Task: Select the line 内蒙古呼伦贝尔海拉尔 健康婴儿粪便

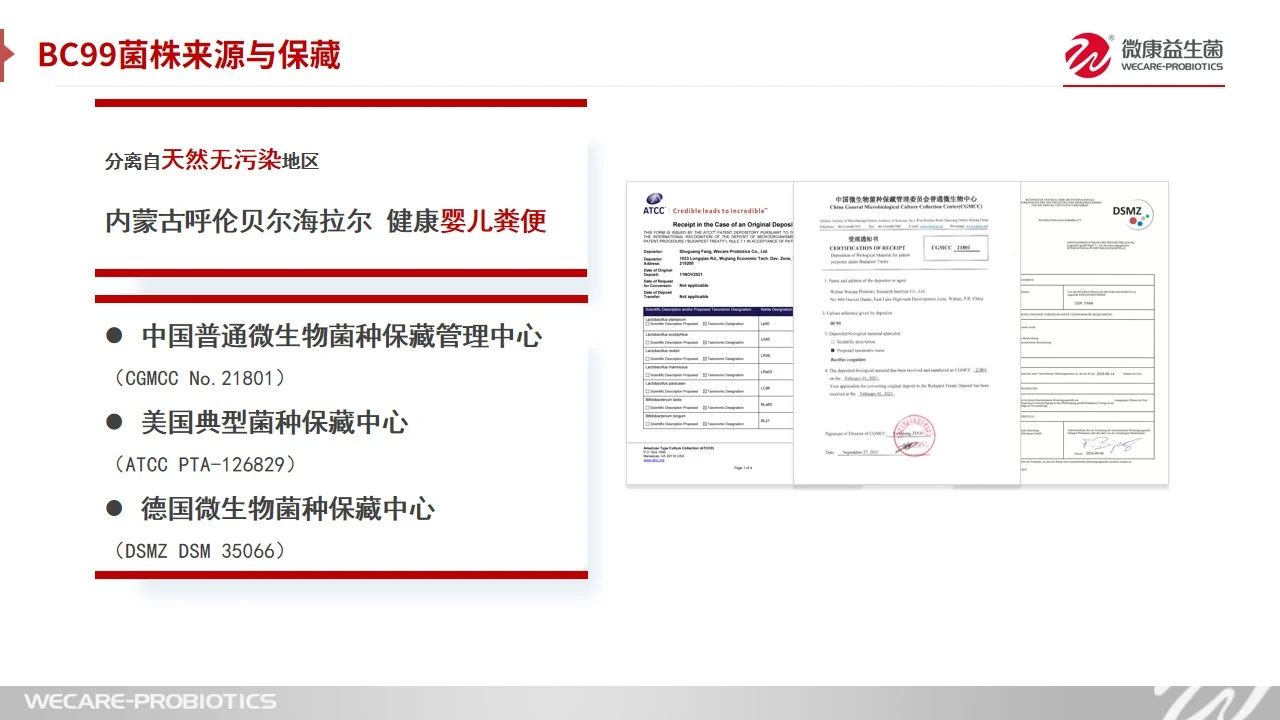Action: tap(326, 220)
